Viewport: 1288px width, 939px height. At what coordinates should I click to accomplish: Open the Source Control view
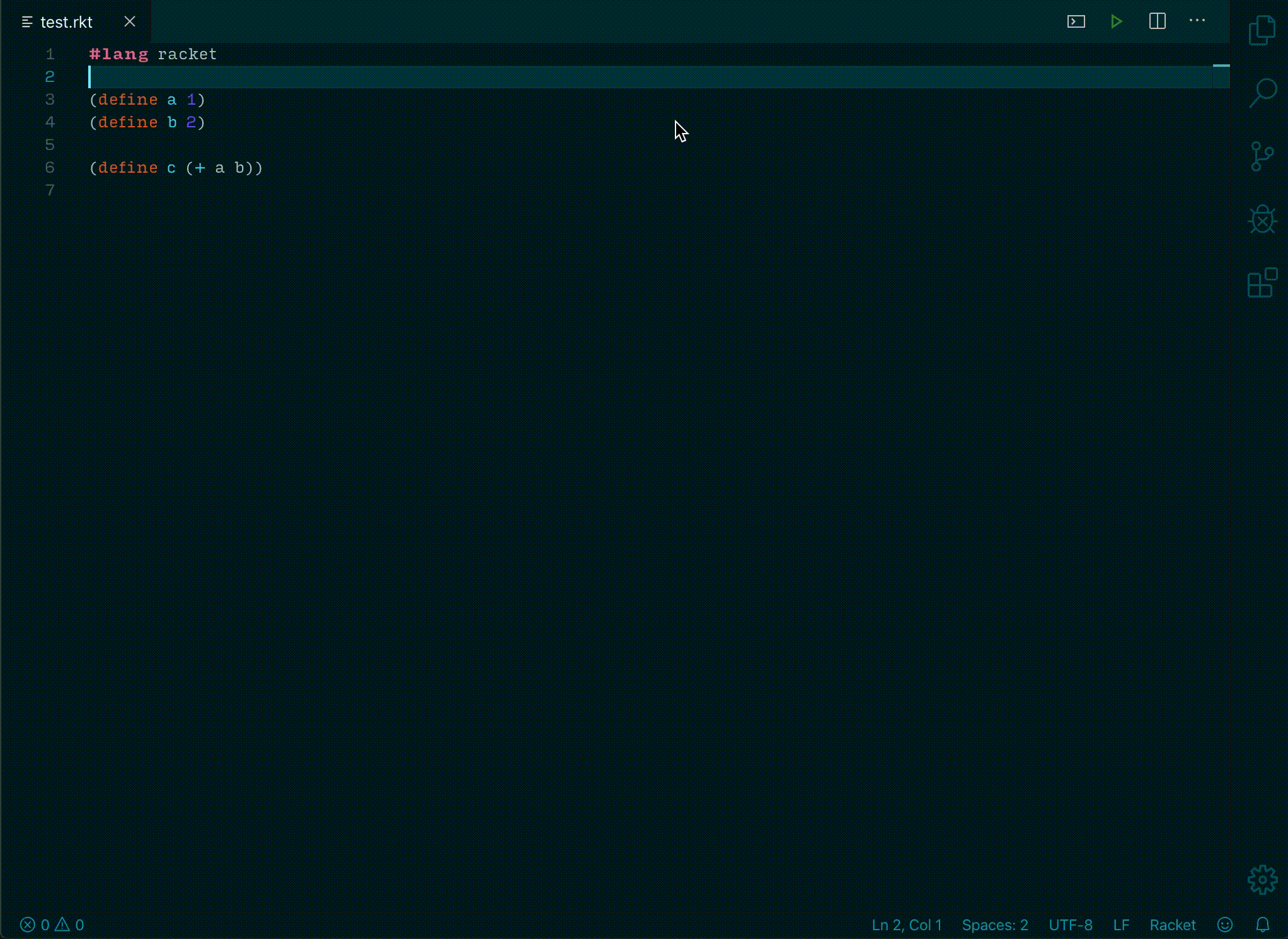point(1262,157)
